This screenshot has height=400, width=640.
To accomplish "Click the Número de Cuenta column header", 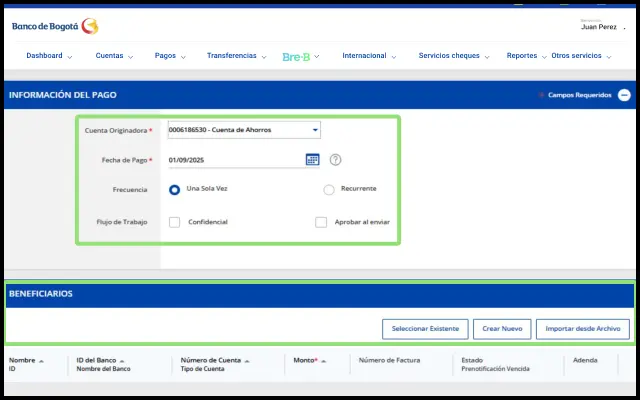I will coord(211,360).
